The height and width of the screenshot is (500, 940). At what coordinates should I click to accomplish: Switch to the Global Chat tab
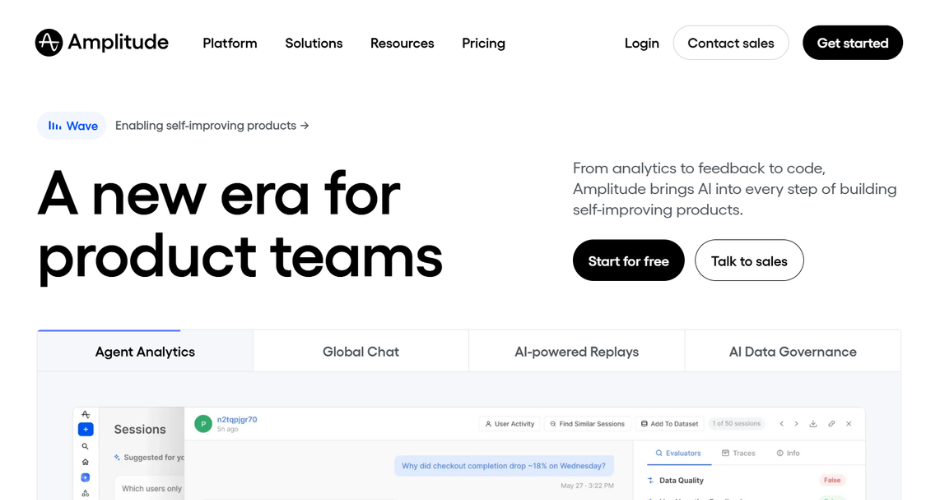pyautogui.click(x=361, y=351)
